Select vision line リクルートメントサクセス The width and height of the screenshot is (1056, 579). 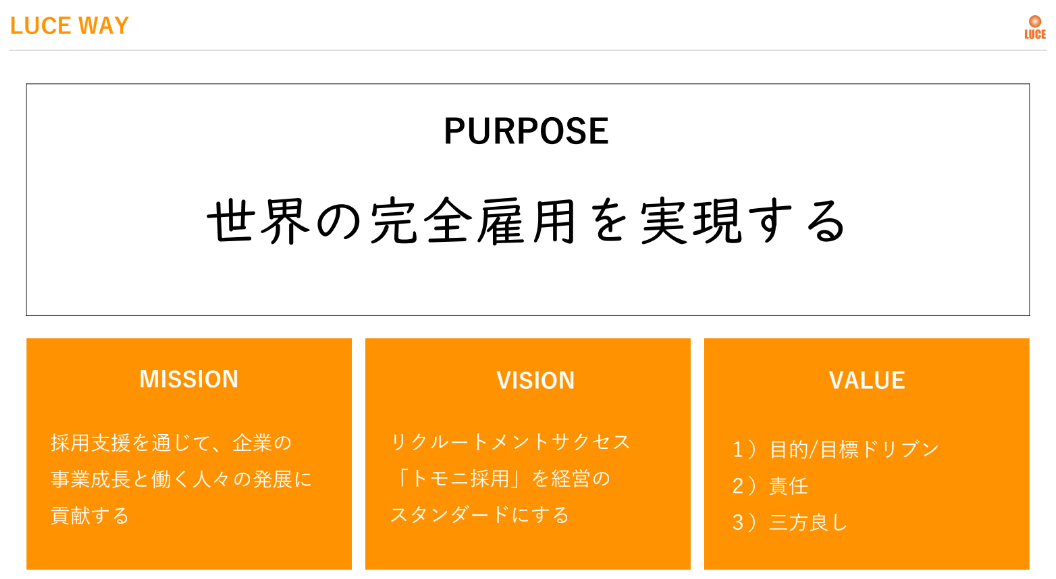pos(511,442)
